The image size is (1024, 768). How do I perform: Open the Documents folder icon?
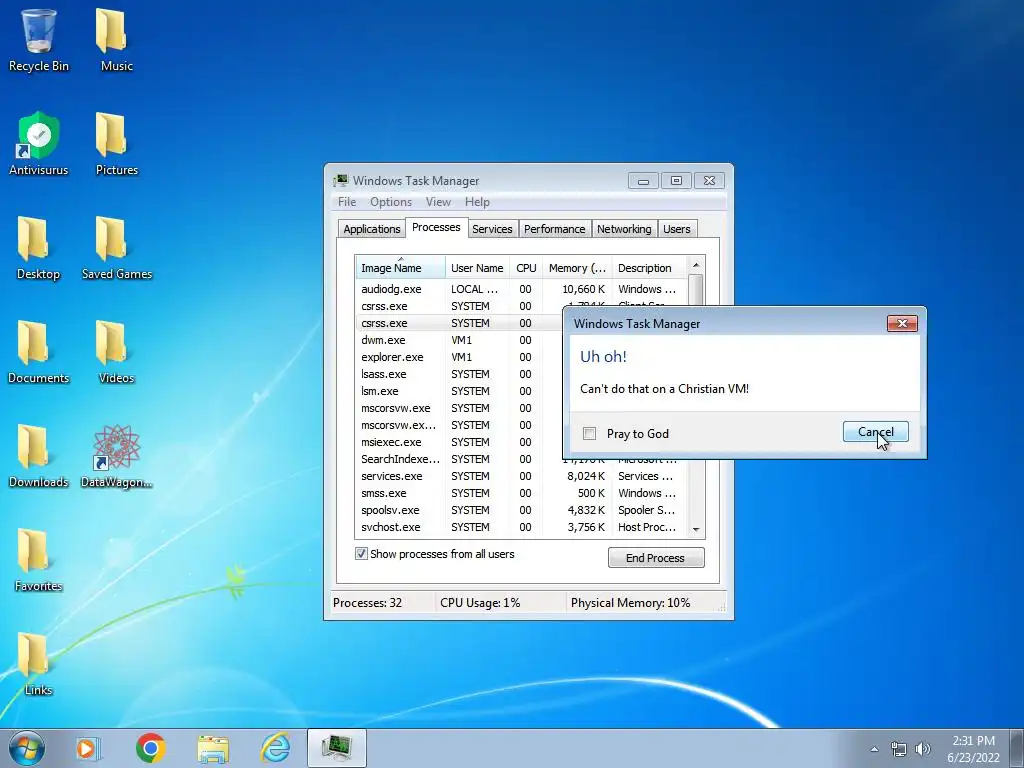point(38,352)
